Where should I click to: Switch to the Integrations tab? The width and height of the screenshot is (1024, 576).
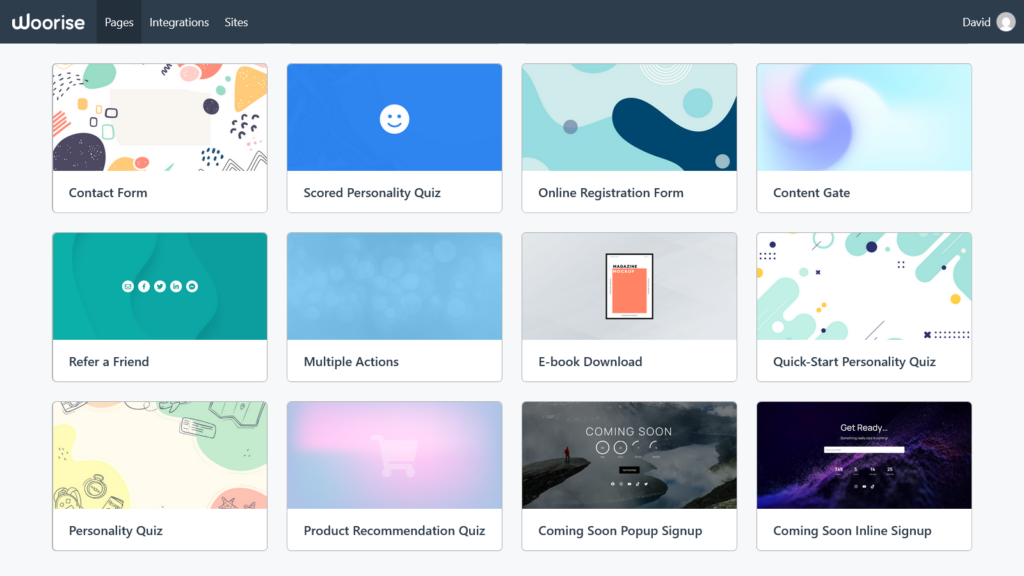[x=179, y=22]
